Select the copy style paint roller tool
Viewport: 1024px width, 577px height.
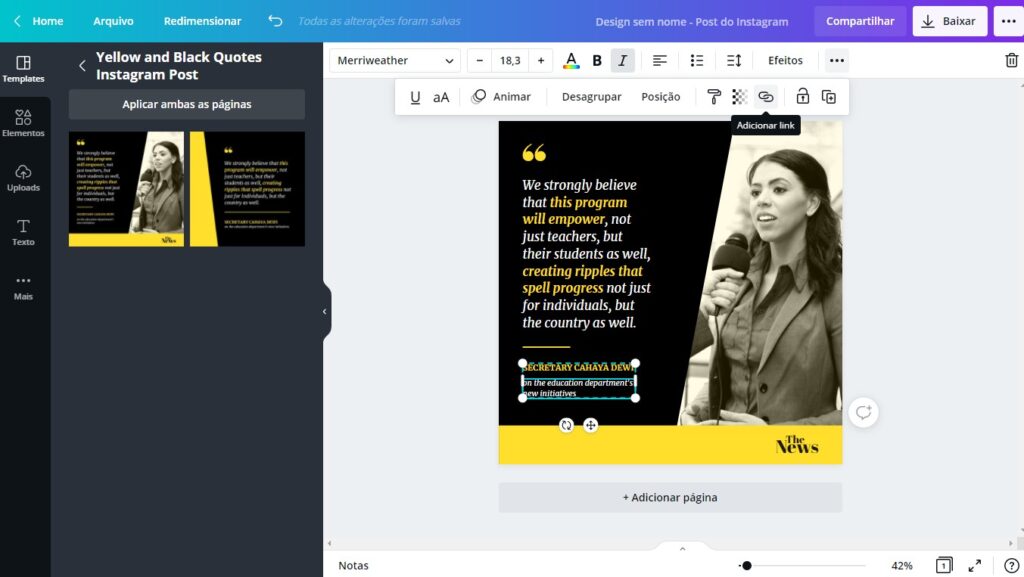coord(716,96)
